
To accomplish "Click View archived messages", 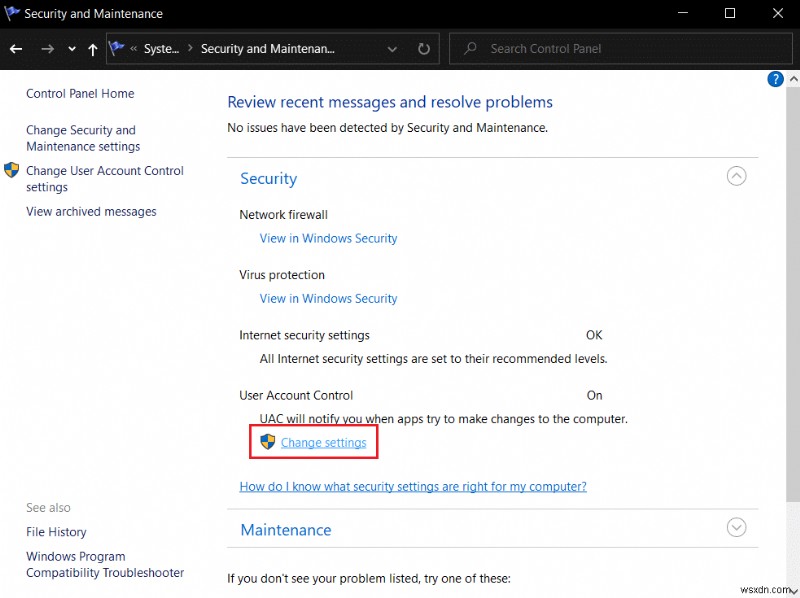I will coord(91,211).
